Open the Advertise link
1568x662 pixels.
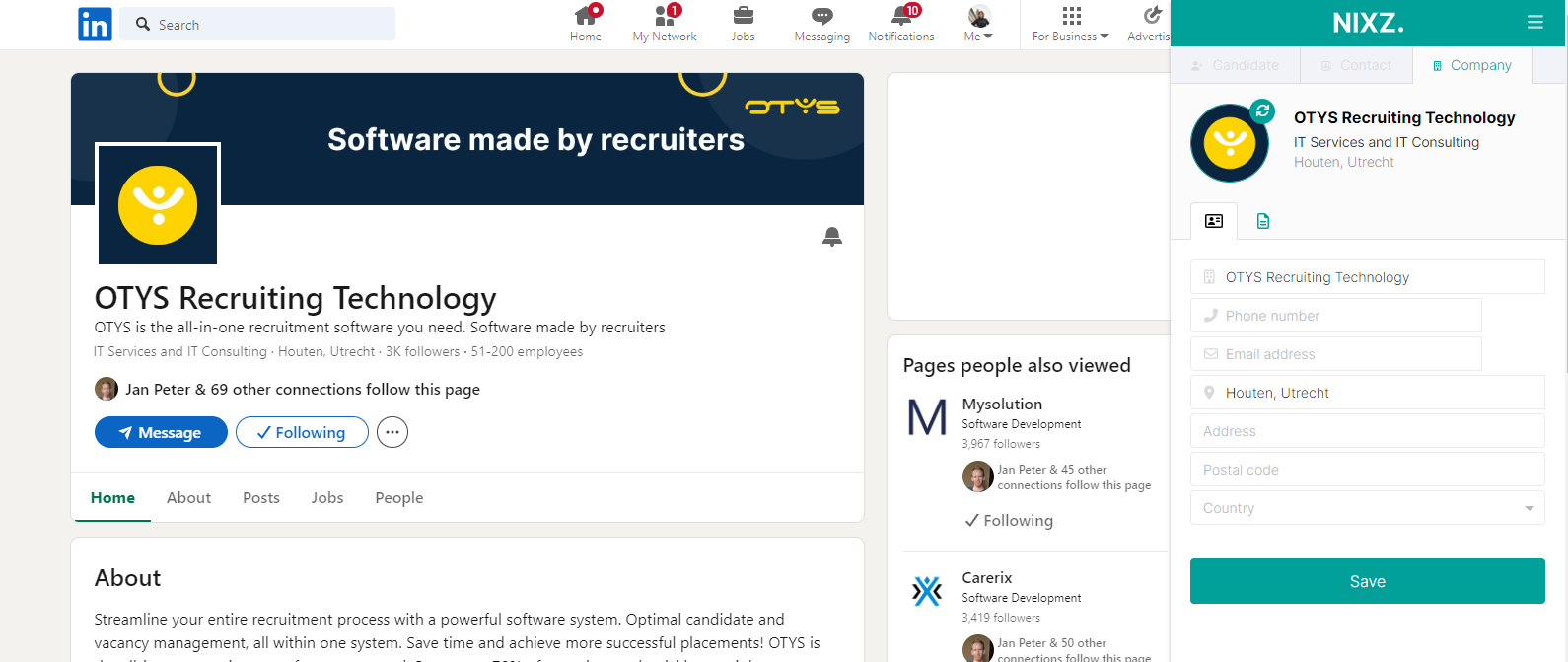coord(1149,24)
